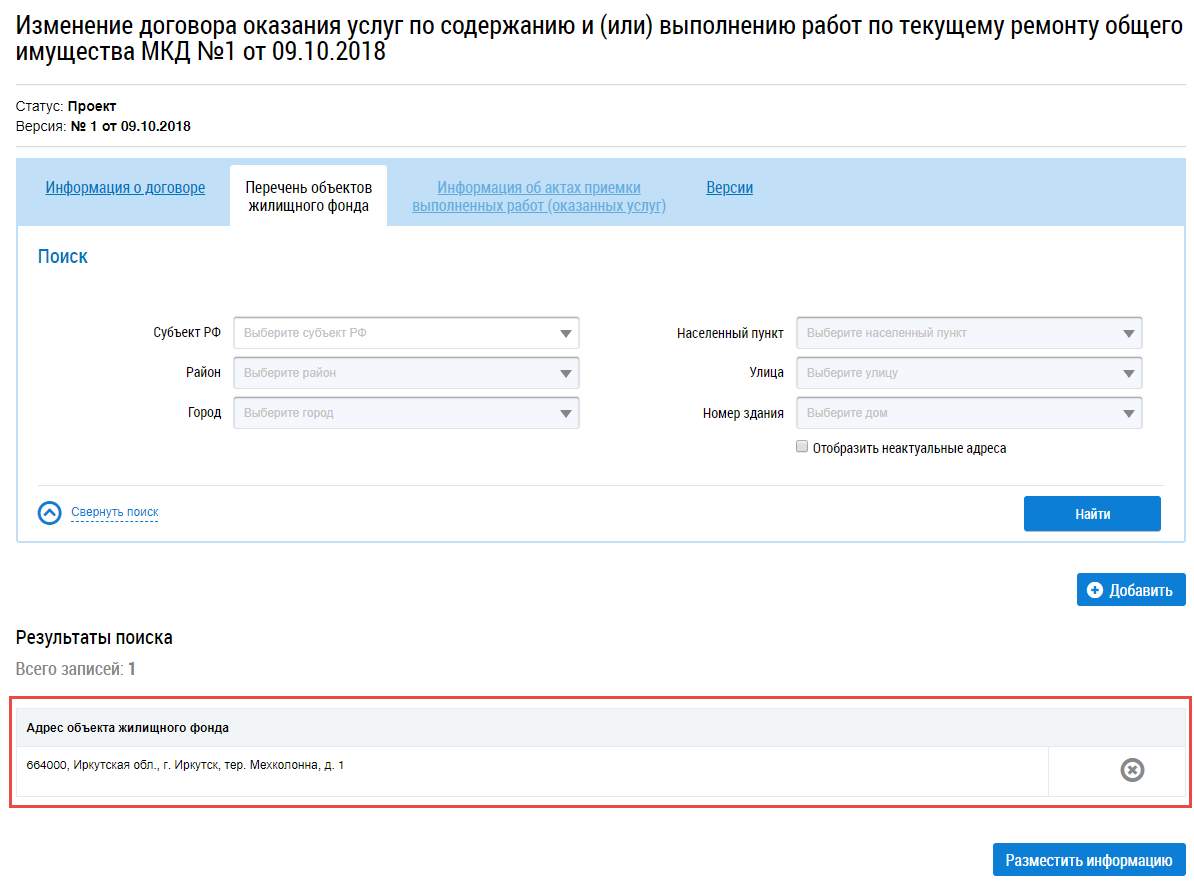The image size is (1194, 890).
Task: Enable Отобразить неактуальные адреса checkbox
Action: click(802, 448)
